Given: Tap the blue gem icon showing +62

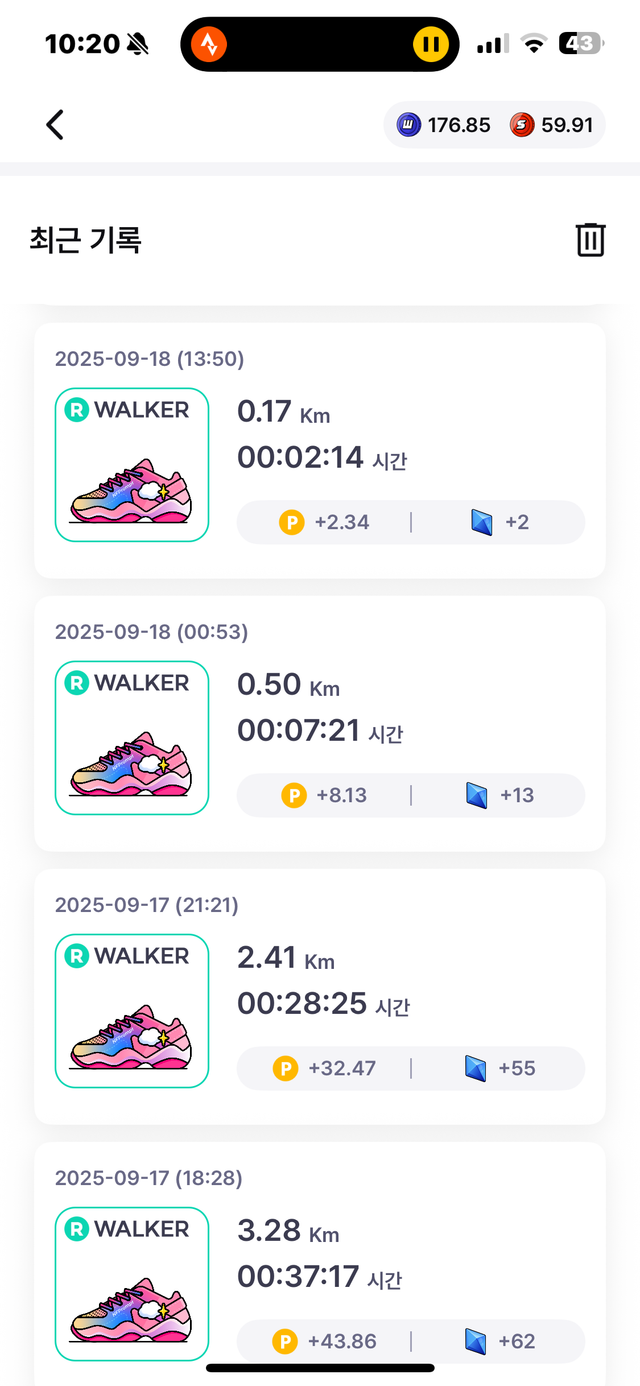Looking at the screenshot, I should (477, 1341).
